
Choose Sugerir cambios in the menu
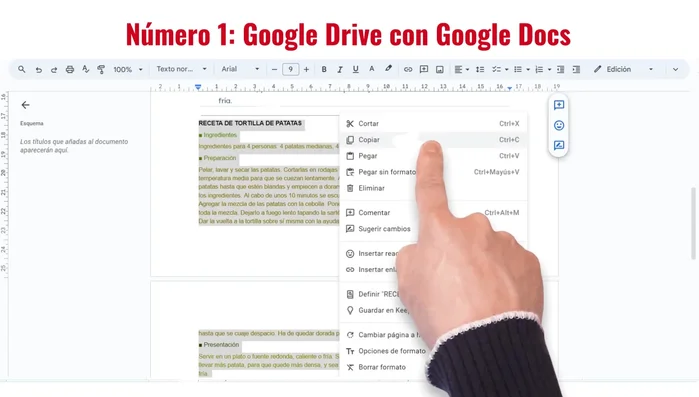pos(433,229)
